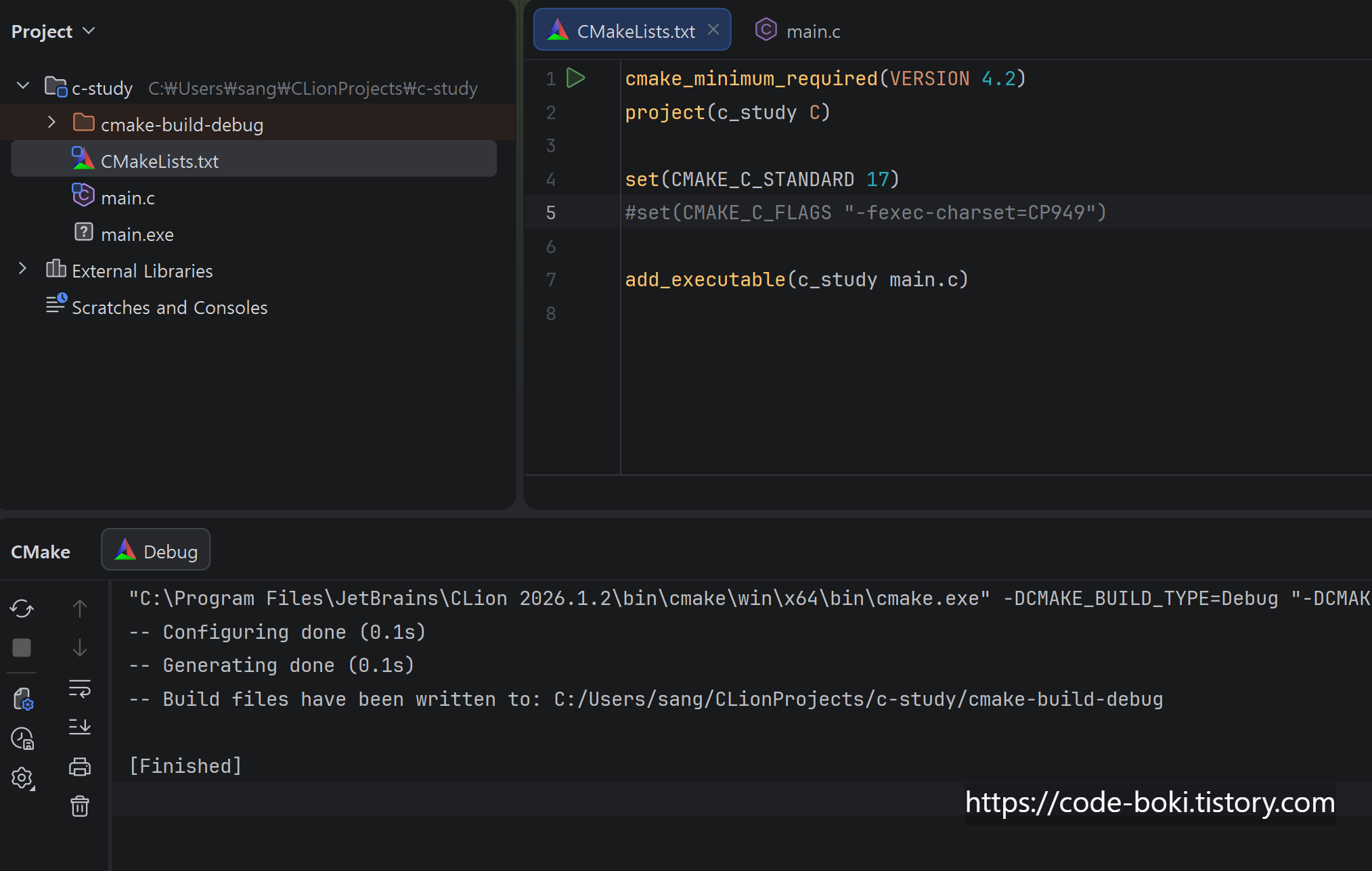
Task: Click the cmake.exe command output line
Action: (x=749, y=598)
